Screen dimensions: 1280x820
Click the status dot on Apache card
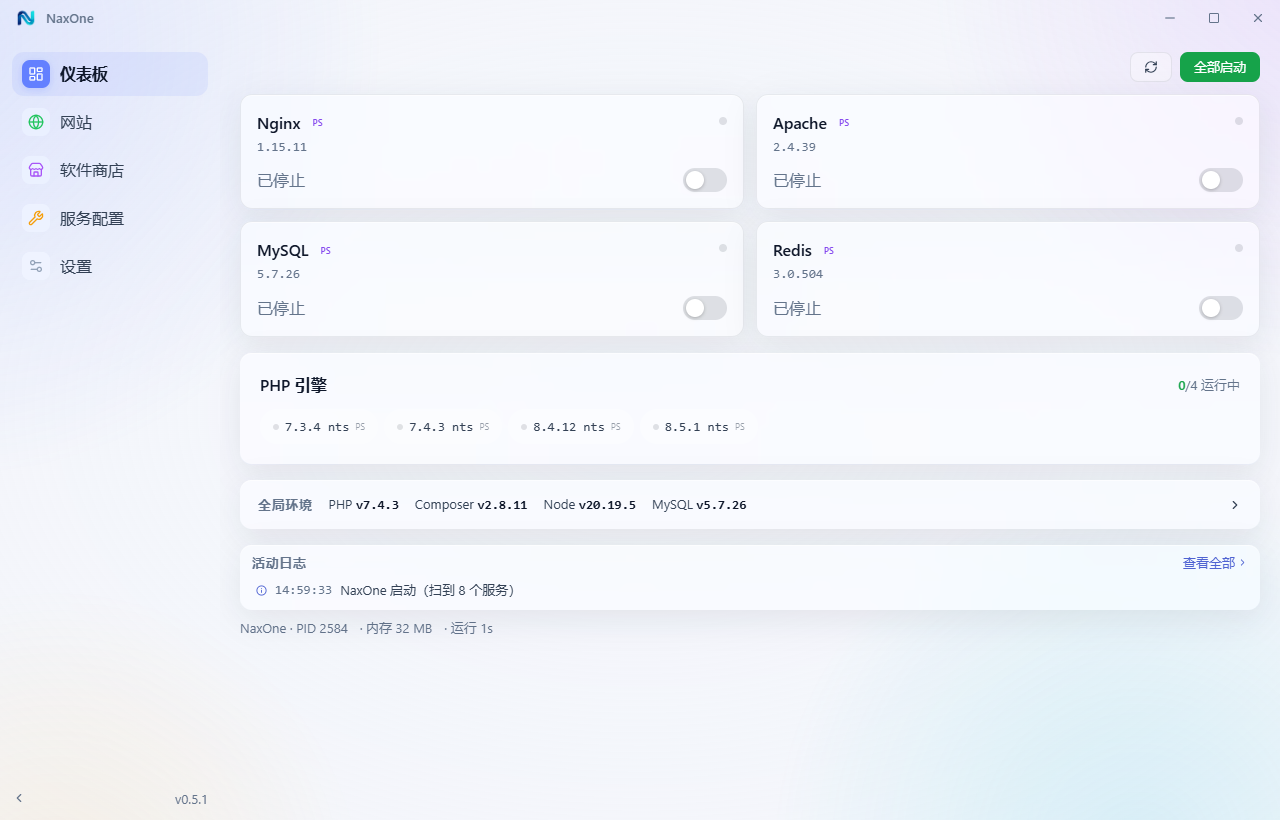[1239, 121]
